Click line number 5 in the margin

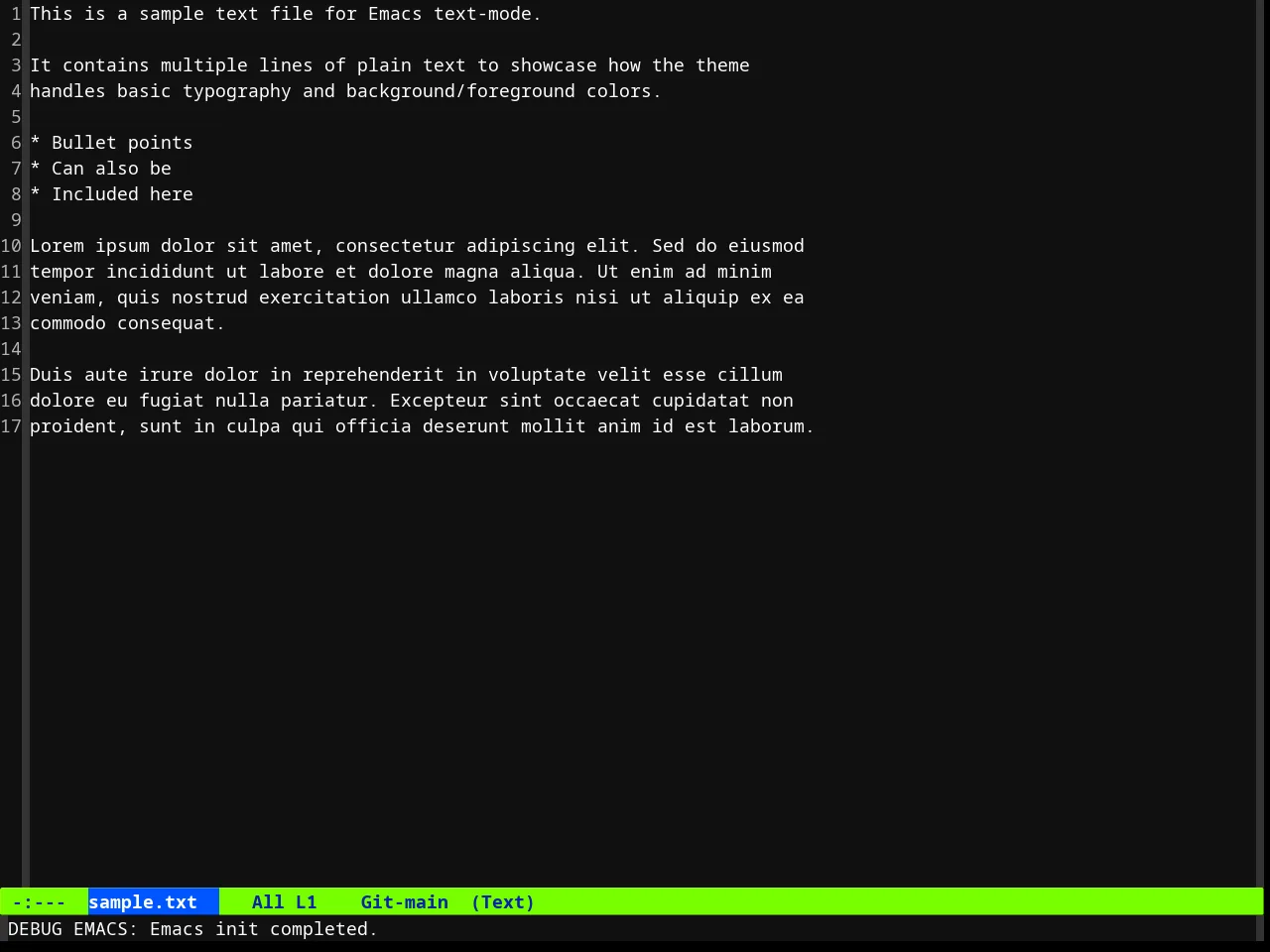click(x=16, y=117)
